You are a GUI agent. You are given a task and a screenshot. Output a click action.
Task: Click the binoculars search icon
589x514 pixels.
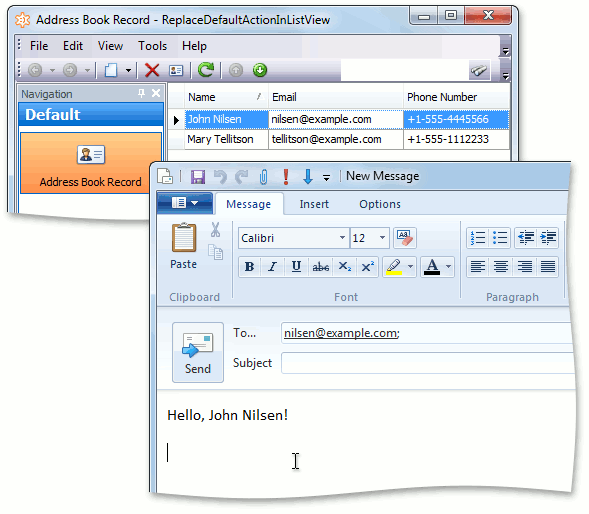pyautogui.click(x=479, y=70)
